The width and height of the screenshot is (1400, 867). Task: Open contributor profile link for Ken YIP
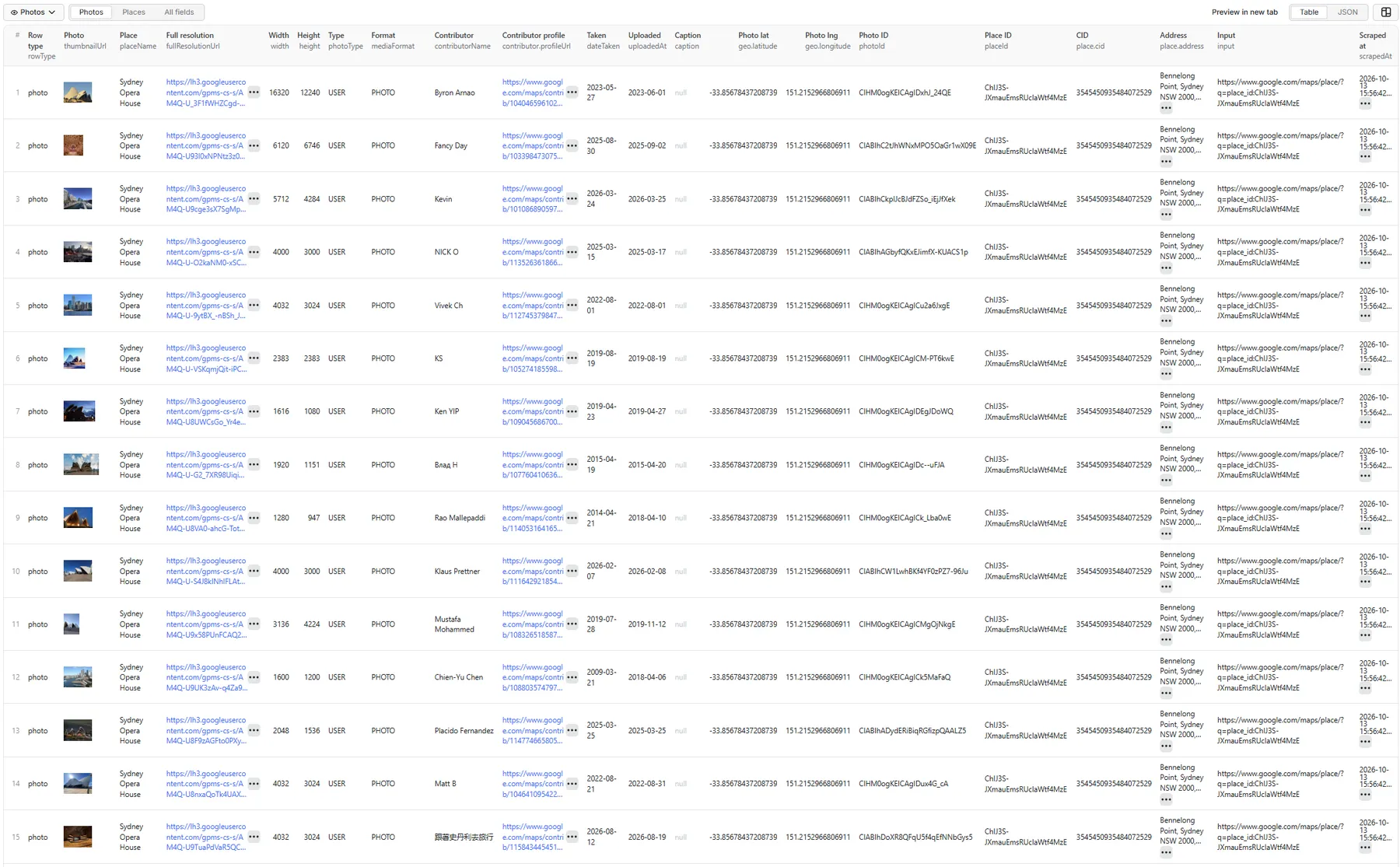pyautogui.click(x=533, y=411)
